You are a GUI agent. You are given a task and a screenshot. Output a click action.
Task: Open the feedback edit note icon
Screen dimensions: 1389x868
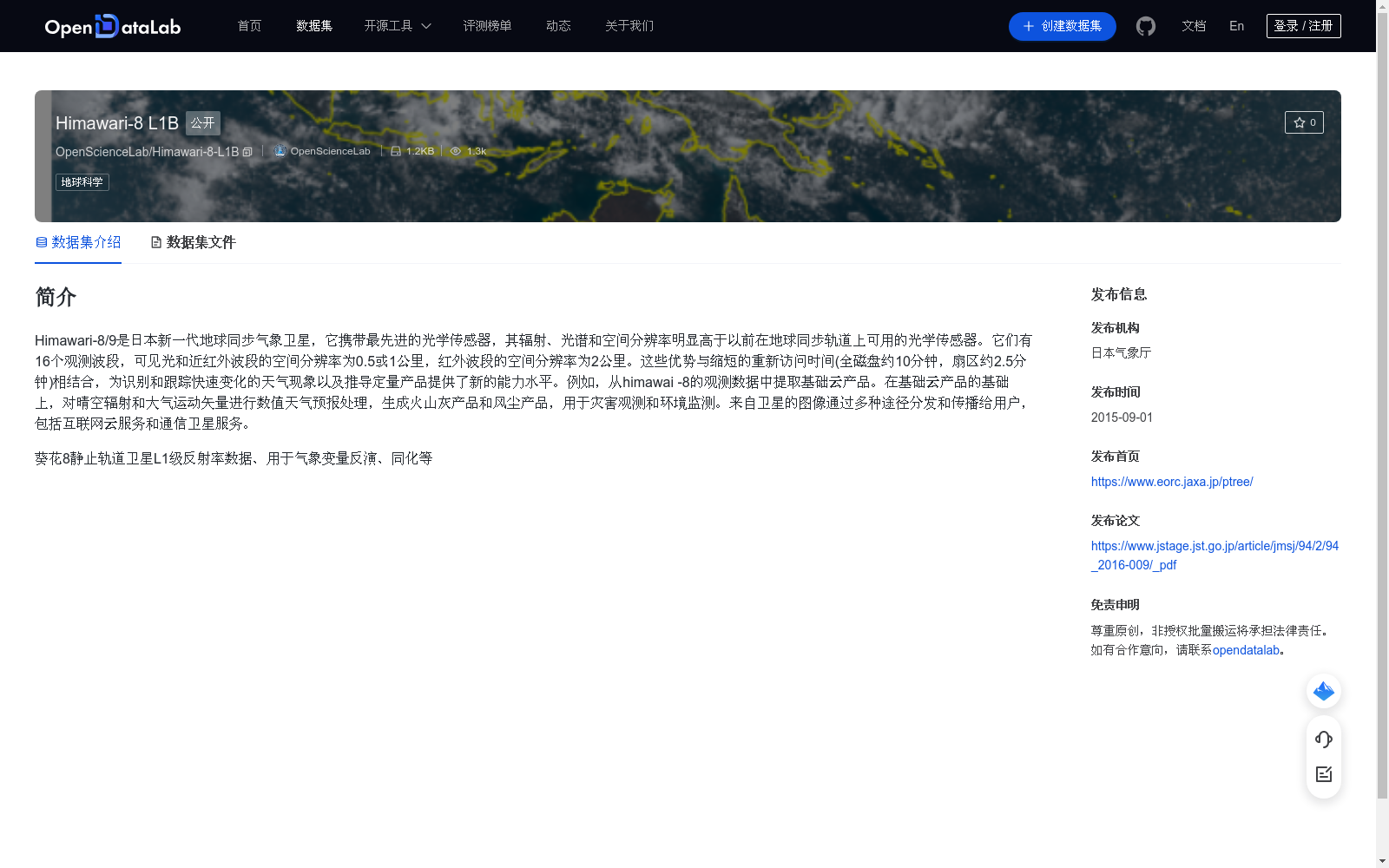tap(1324, 774)
